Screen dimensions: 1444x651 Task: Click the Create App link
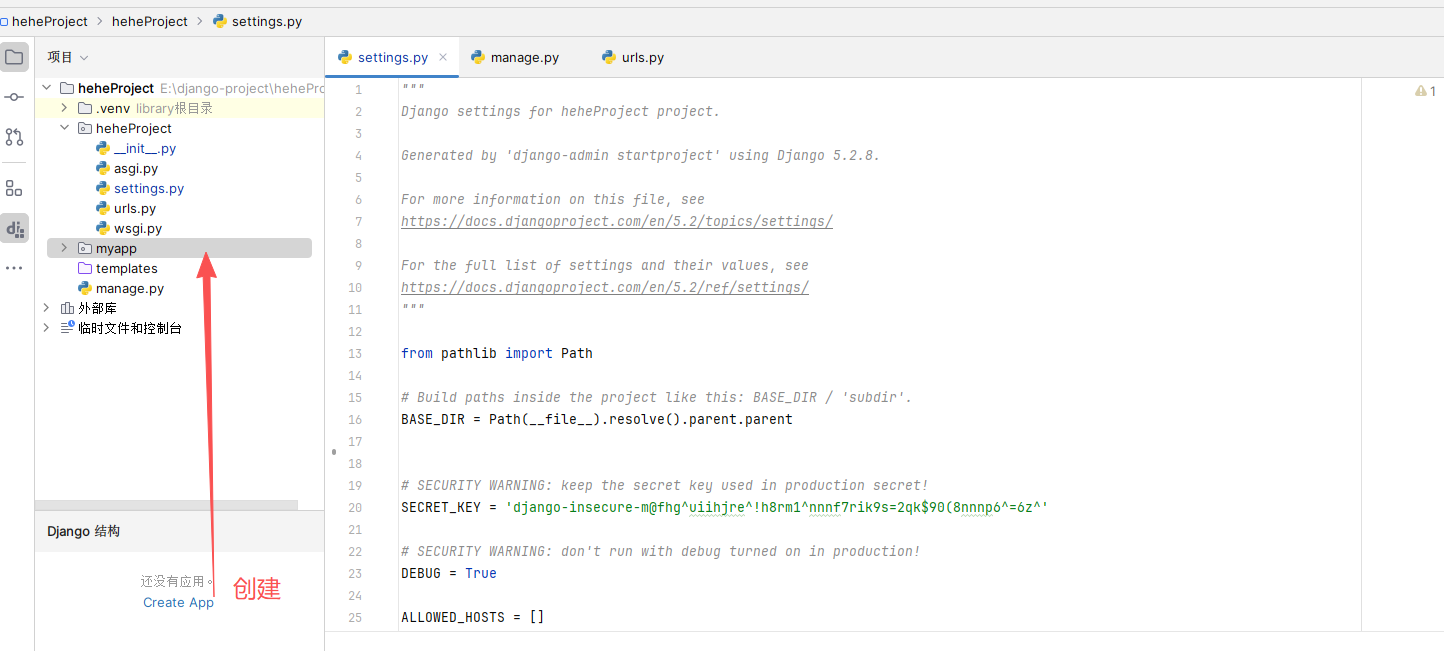(x=178, y=602)
